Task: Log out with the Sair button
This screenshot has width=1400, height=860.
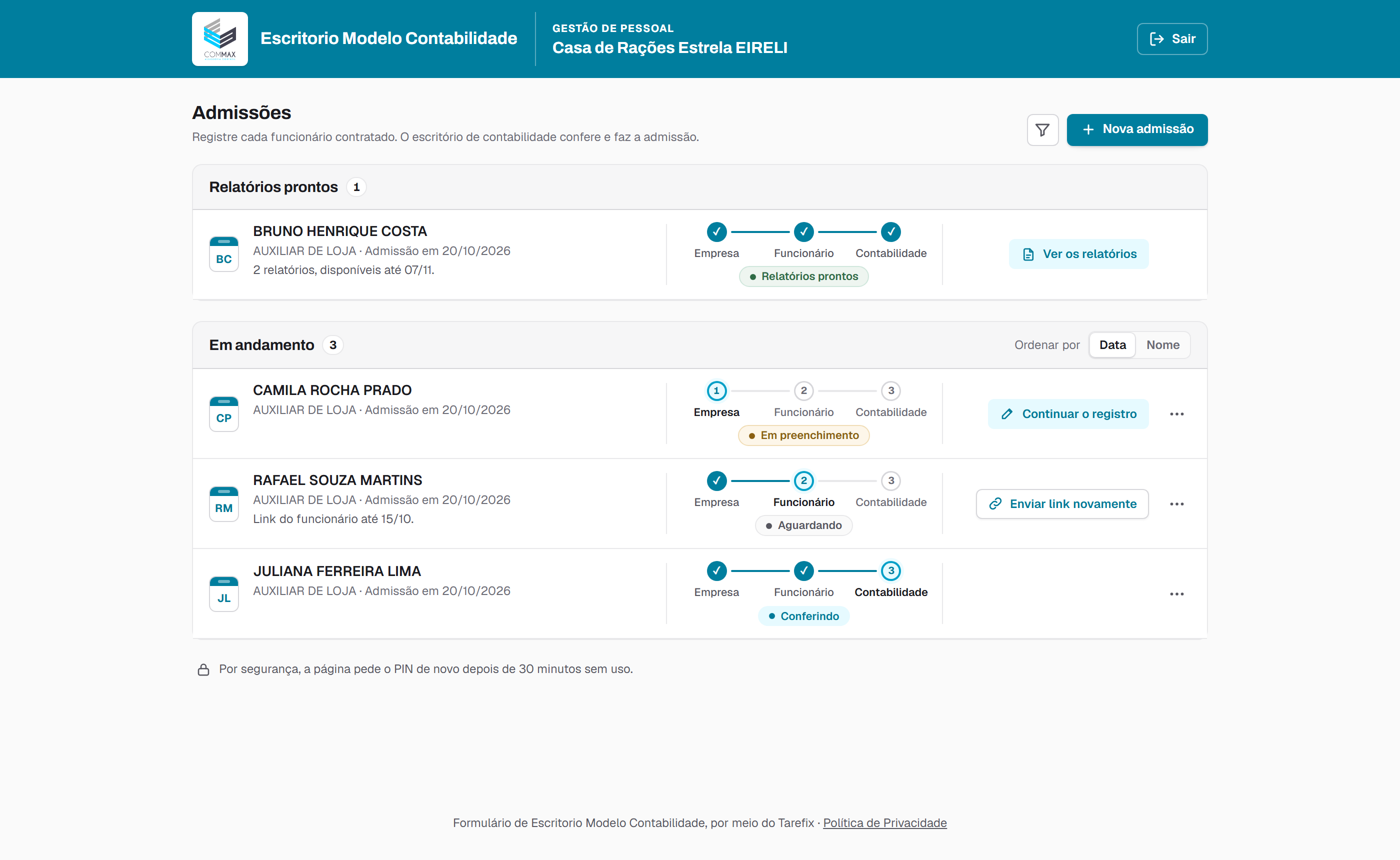Action: 1172,38
